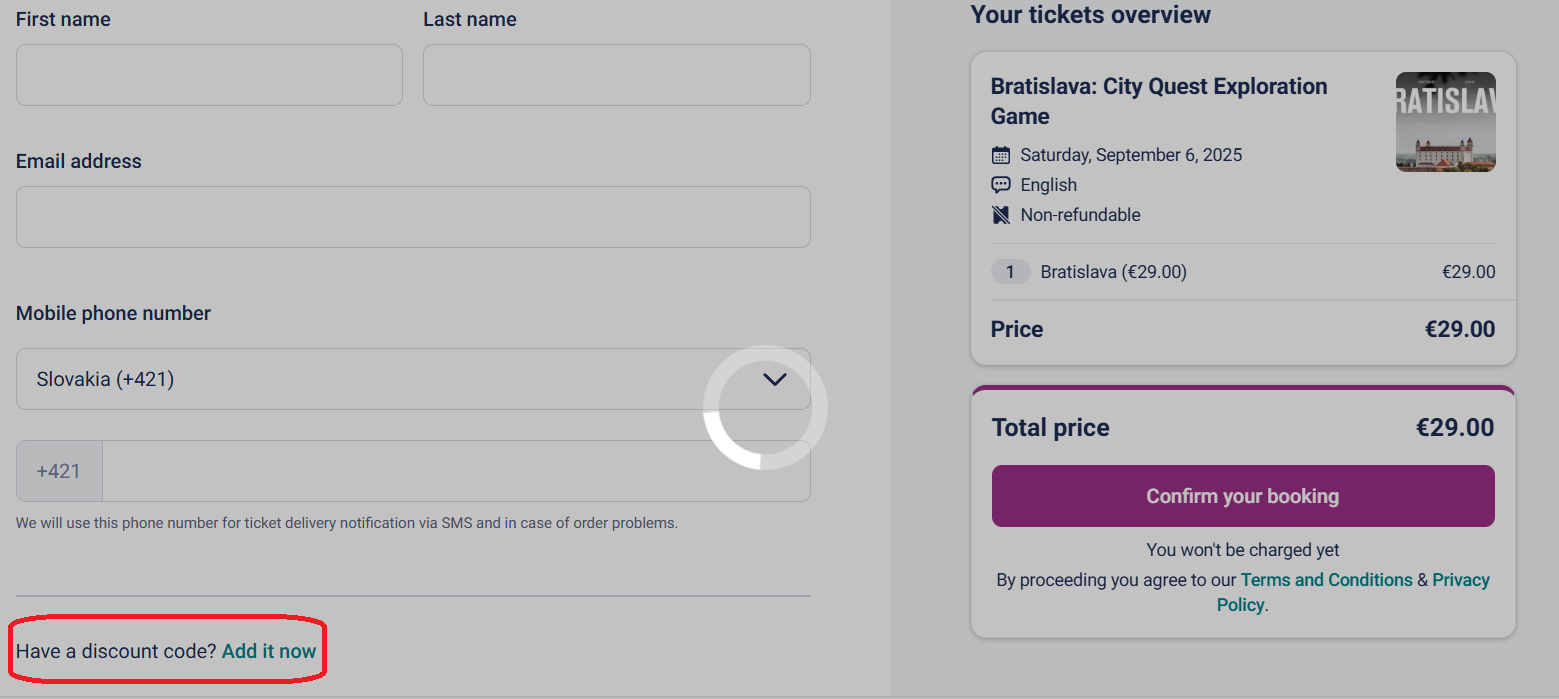This screenshot has height=699, width=1559.
Task: Click the Non-refundable crossed ticket icon
Action: (1001, 215)
